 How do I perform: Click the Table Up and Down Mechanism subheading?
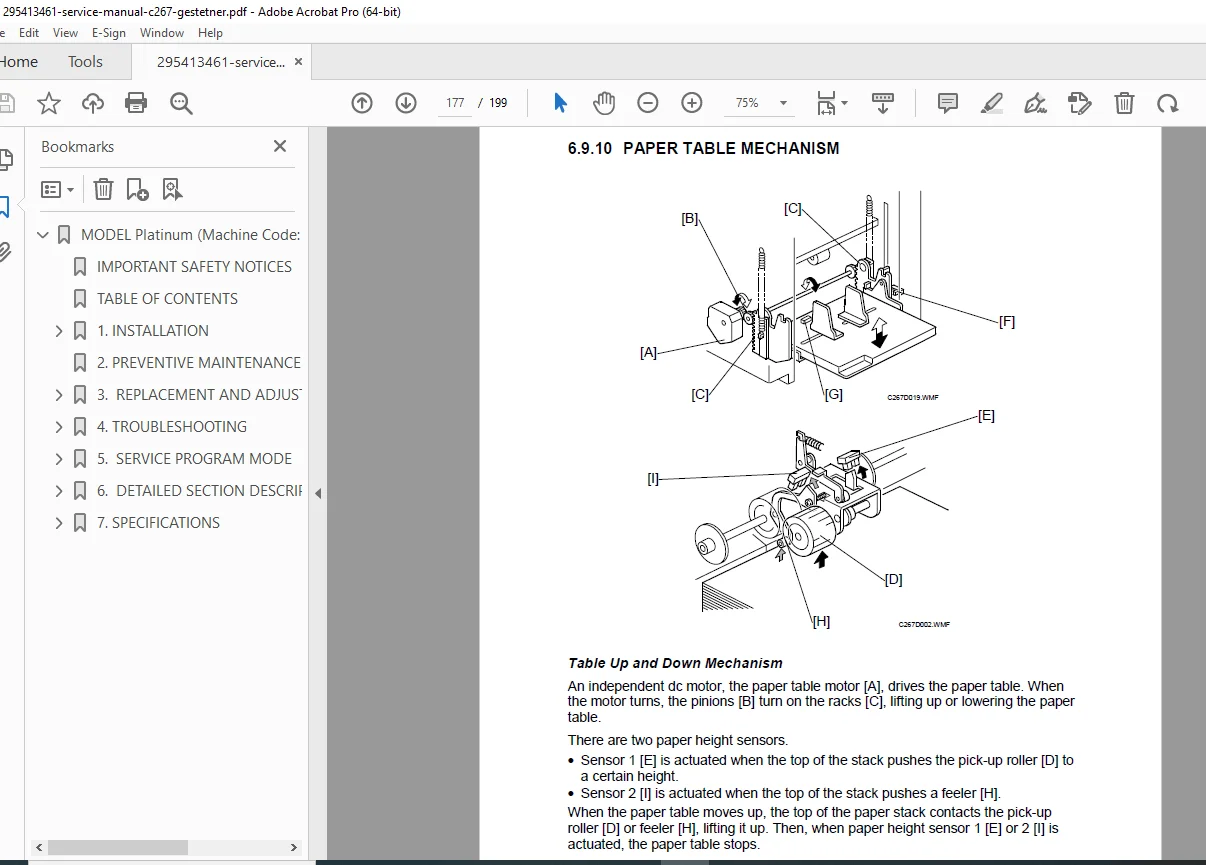pyautogui.click(x=675, y=663)
